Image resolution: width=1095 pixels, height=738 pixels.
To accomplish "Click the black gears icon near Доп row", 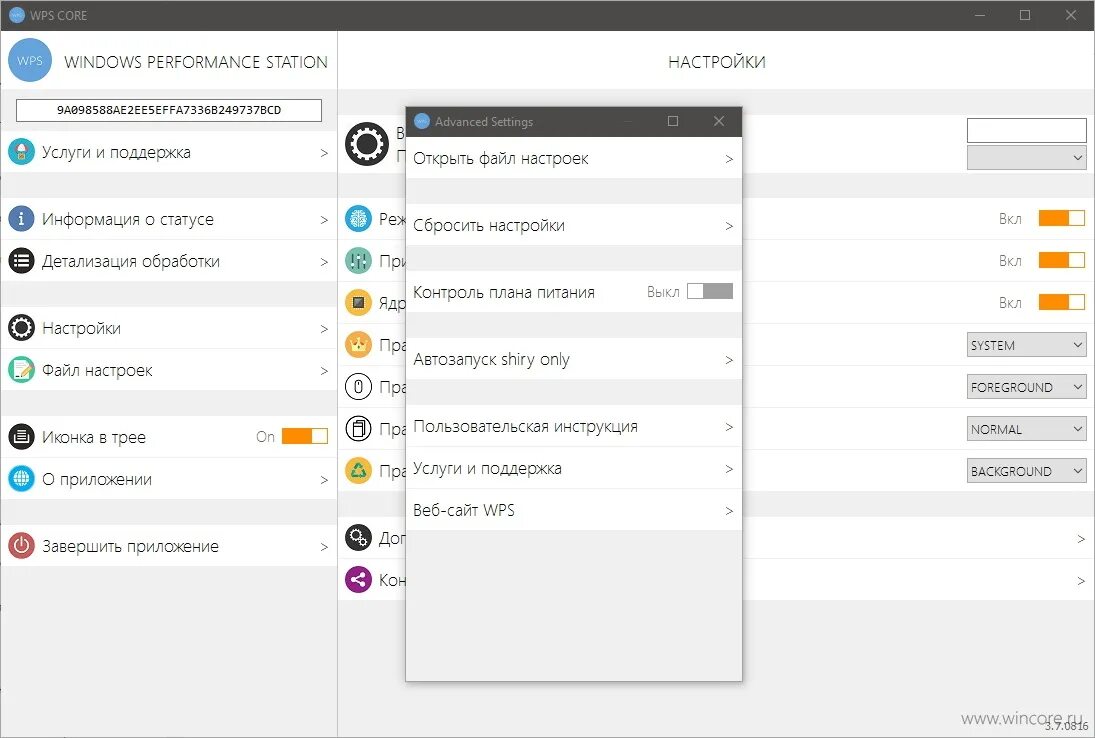I will point(357,538).
